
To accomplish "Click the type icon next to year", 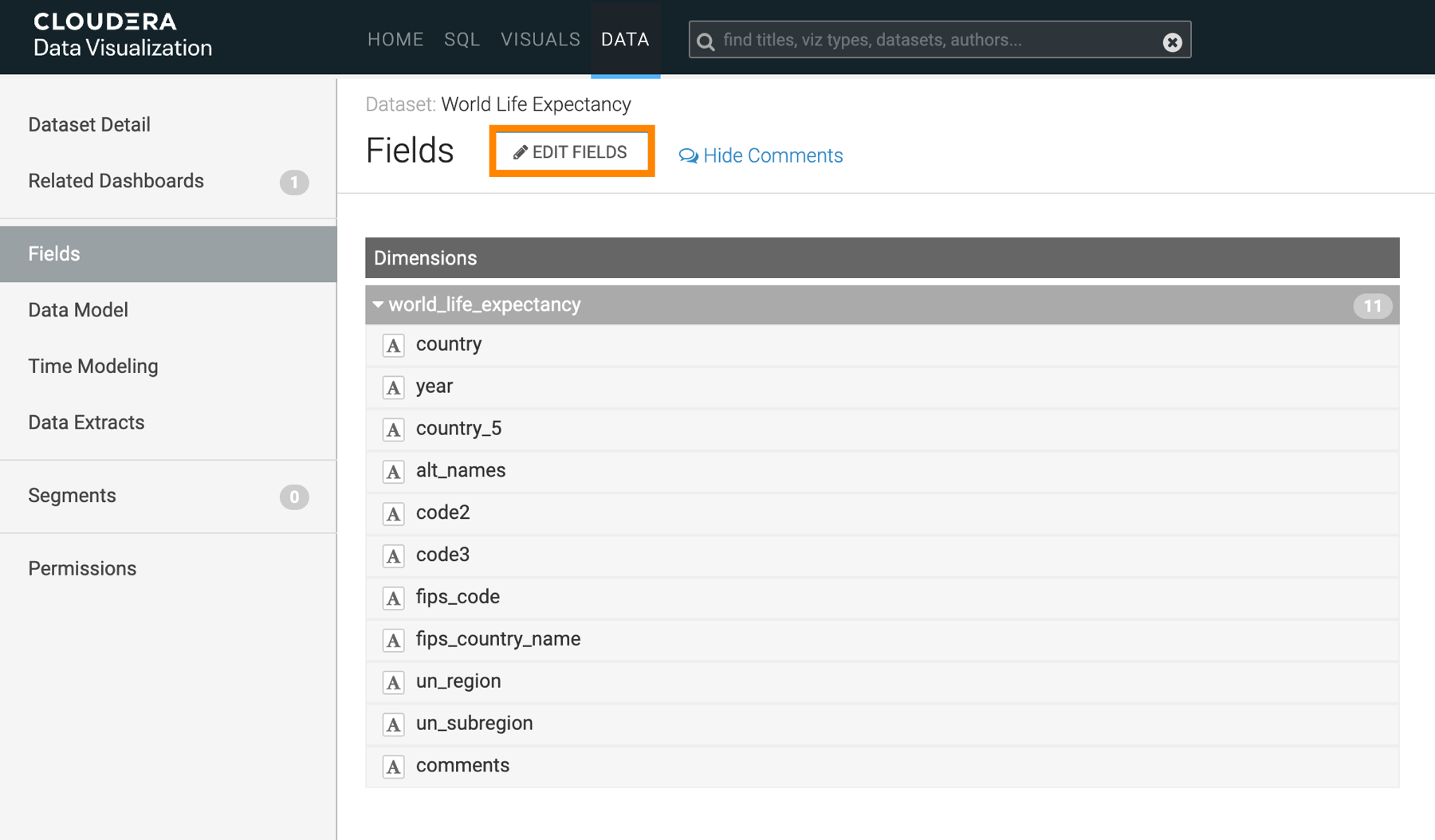I will click(393, 387).
